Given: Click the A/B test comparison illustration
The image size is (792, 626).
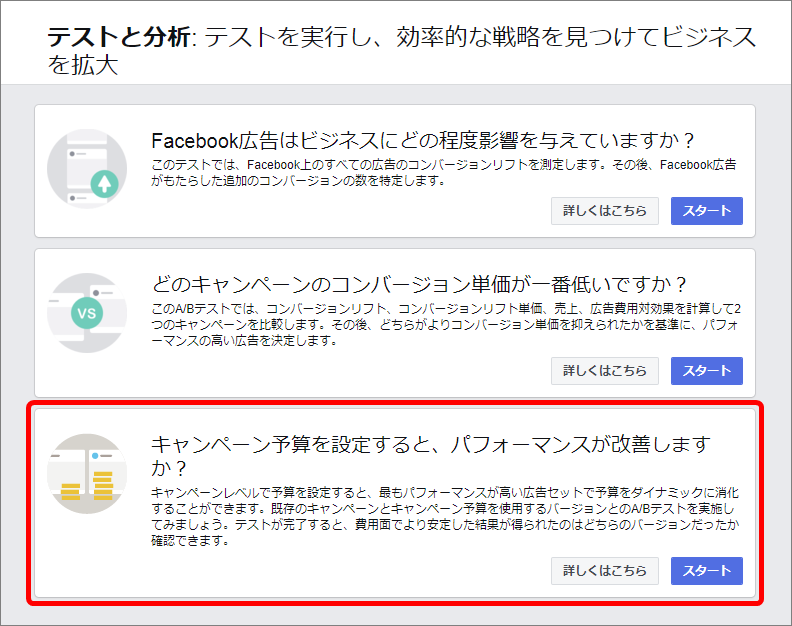Looking at the screenshot, I should pyautogui.click(x=87, y=313).
